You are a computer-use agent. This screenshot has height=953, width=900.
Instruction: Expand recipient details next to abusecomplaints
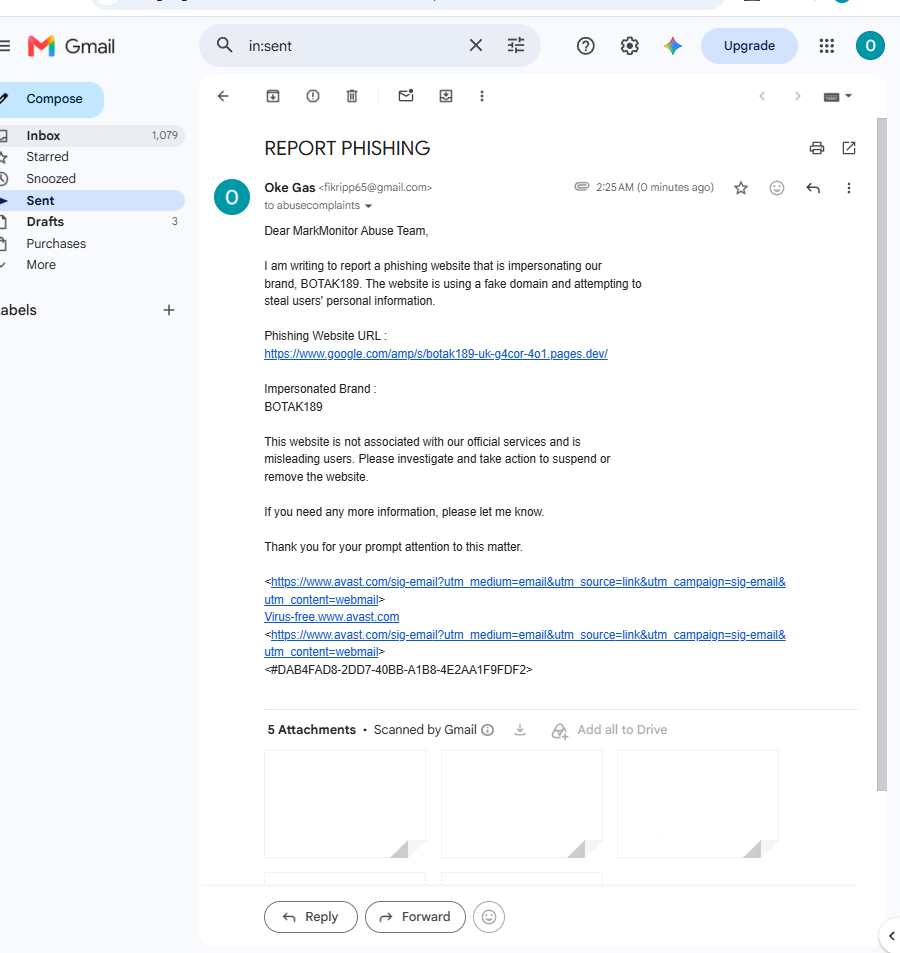click(368, 206)
